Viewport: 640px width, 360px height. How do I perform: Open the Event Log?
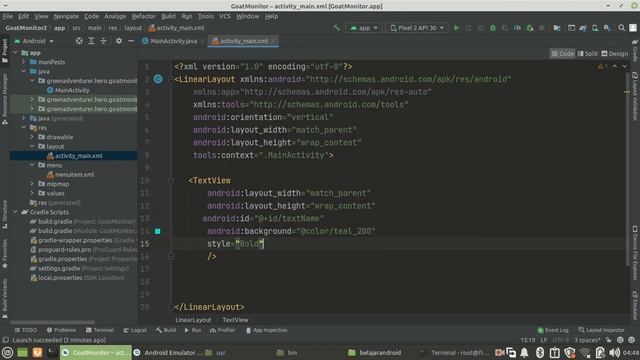point(553,330)
